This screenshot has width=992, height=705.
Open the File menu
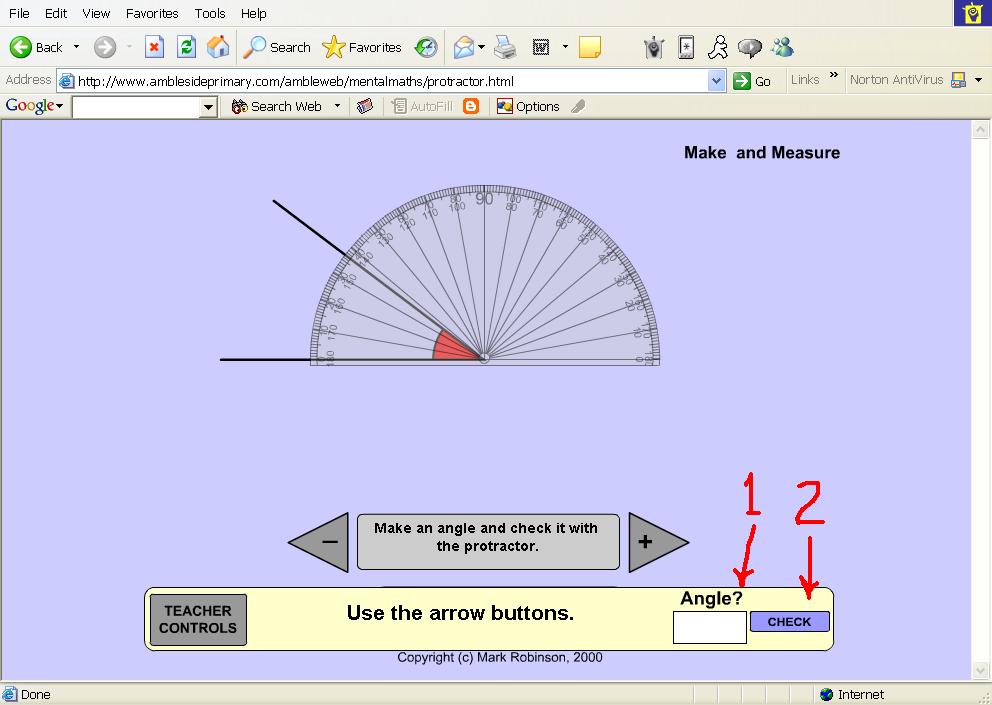[19, 13]
